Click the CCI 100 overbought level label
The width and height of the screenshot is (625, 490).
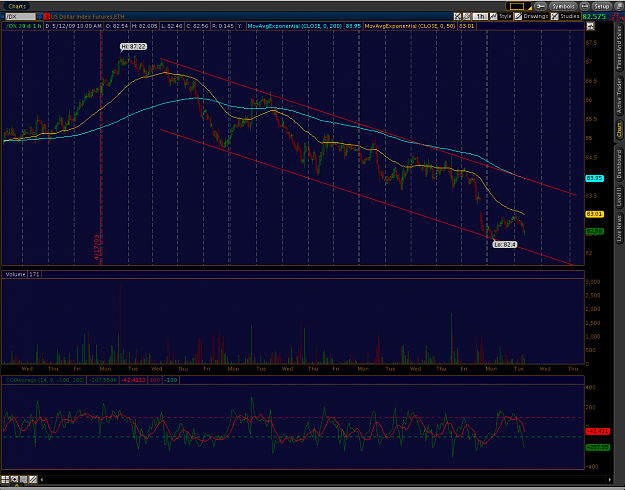155,380
